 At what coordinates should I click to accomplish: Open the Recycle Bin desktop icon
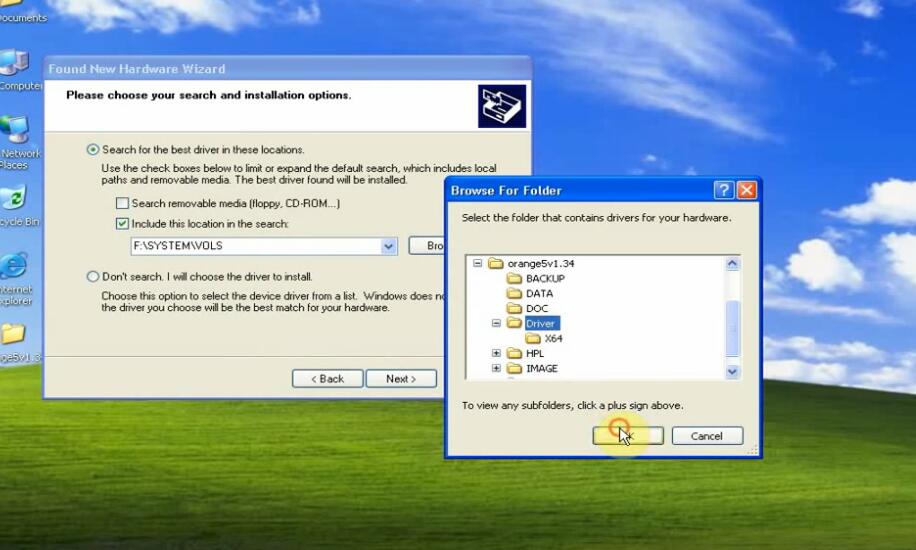pyautogui.click(x=13, y=198)
